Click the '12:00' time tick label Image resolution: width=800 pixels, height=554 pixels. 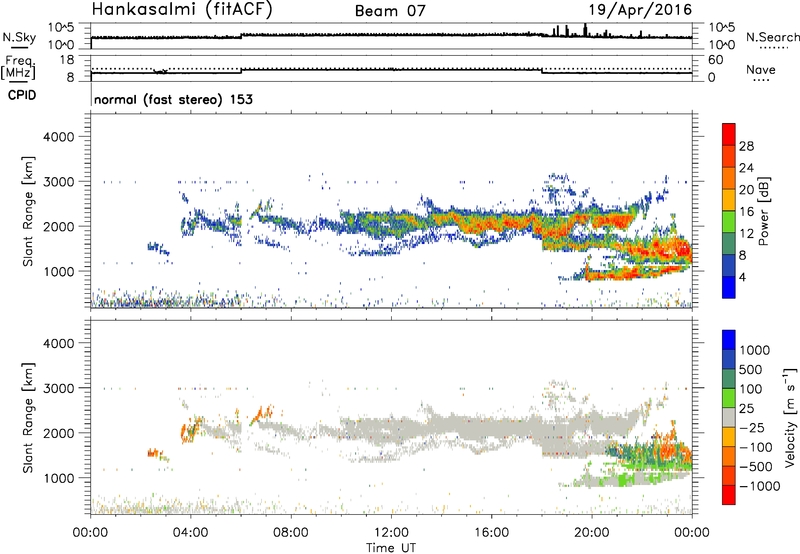pyautogui.click(x=391, y=533)
